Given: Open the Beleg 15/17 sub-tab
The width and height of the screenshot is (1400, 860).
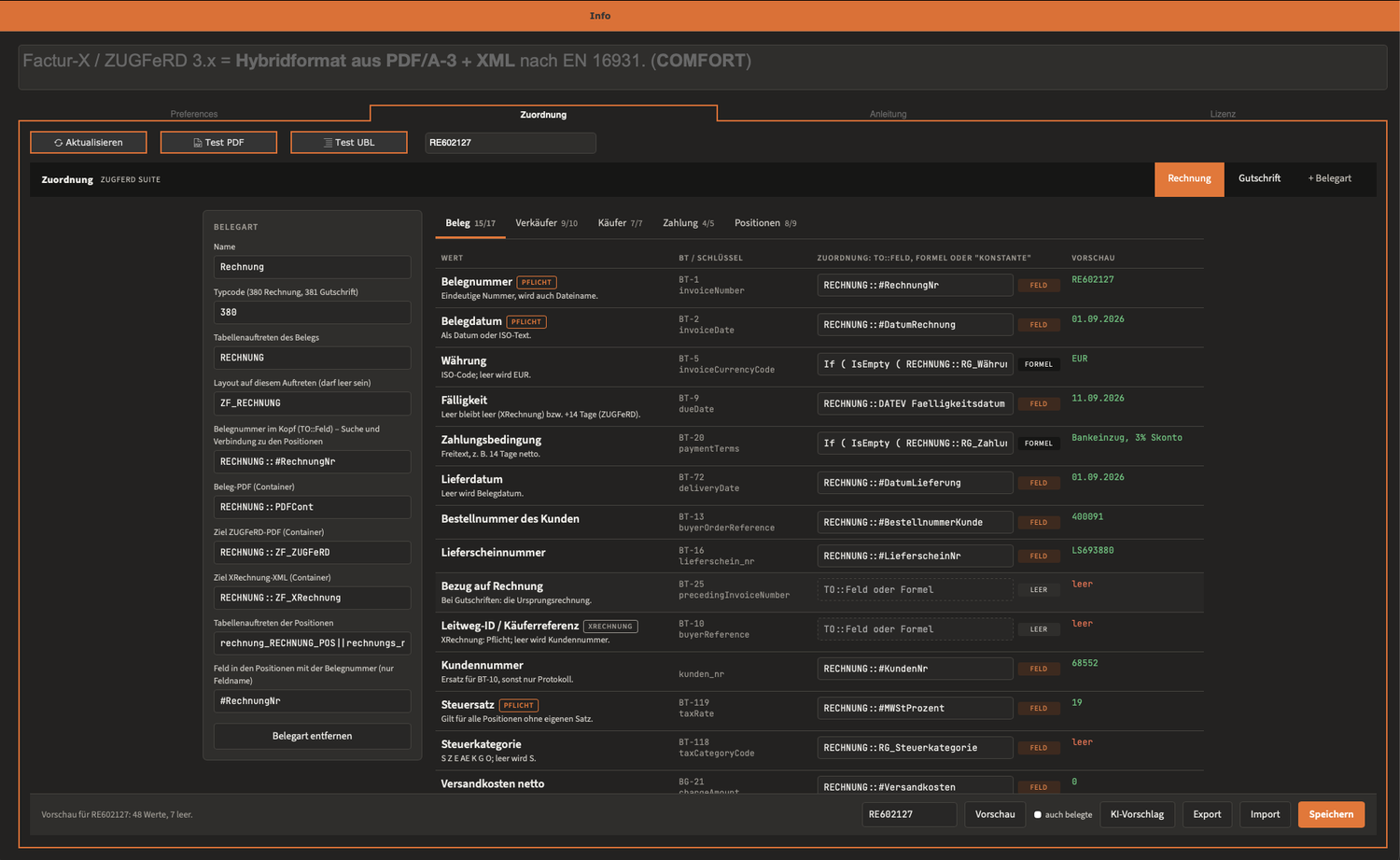Looking at the screenshot, I should click(470, 223).
